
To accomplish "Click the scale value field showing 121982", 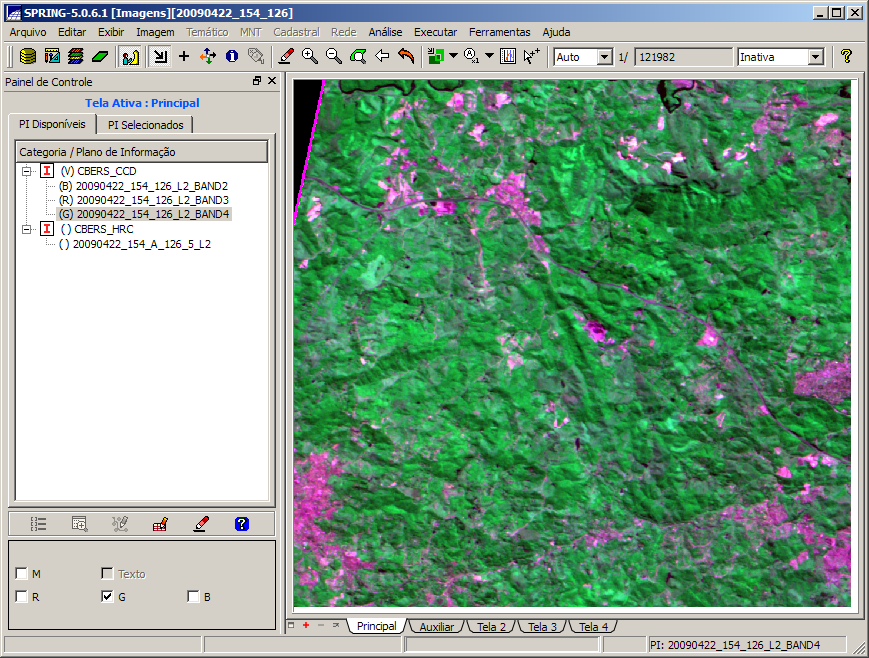I will tap(682, 57).
